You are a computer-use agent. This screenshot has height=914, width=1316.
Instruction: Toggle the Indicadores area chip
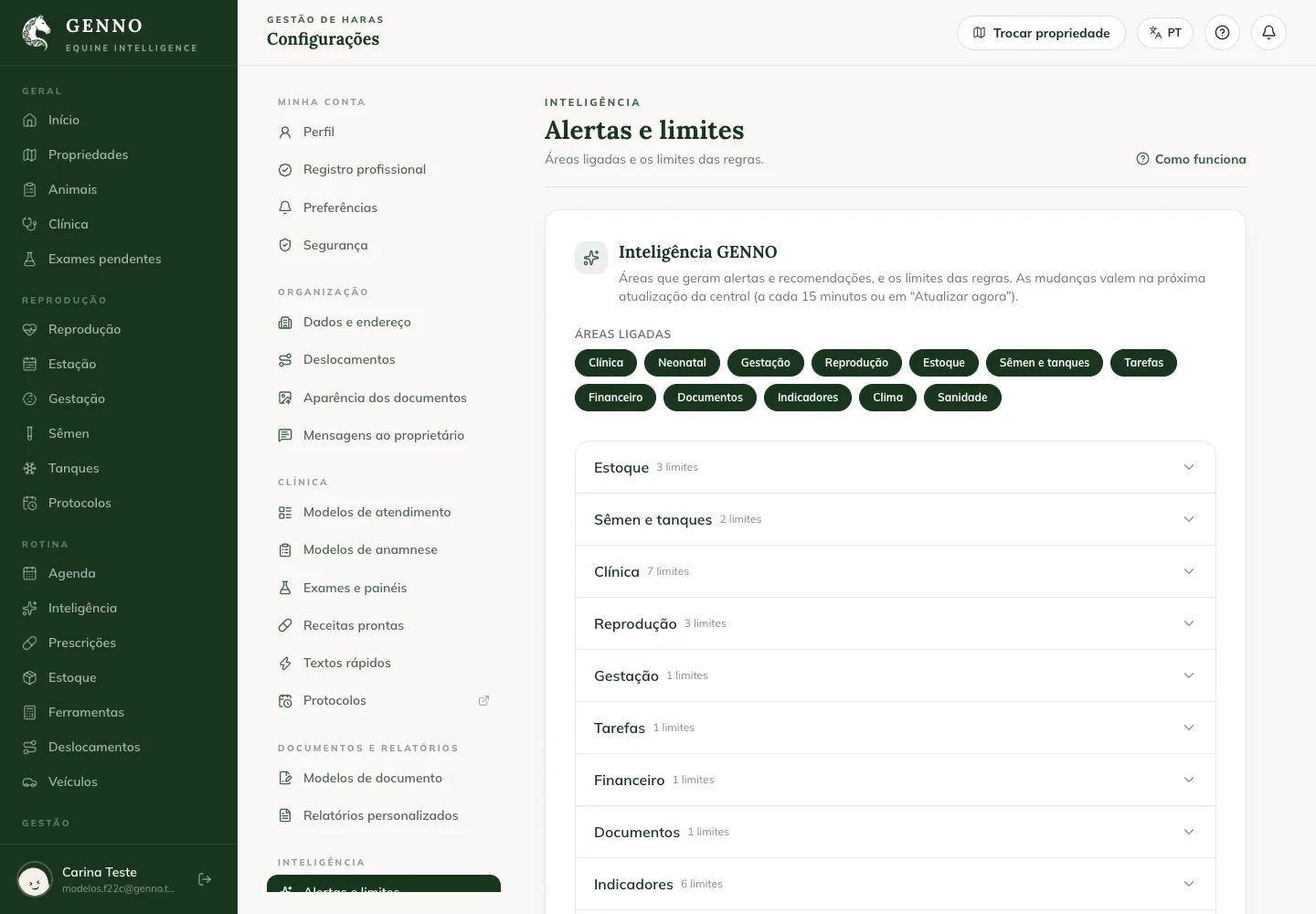coord(808,398)
